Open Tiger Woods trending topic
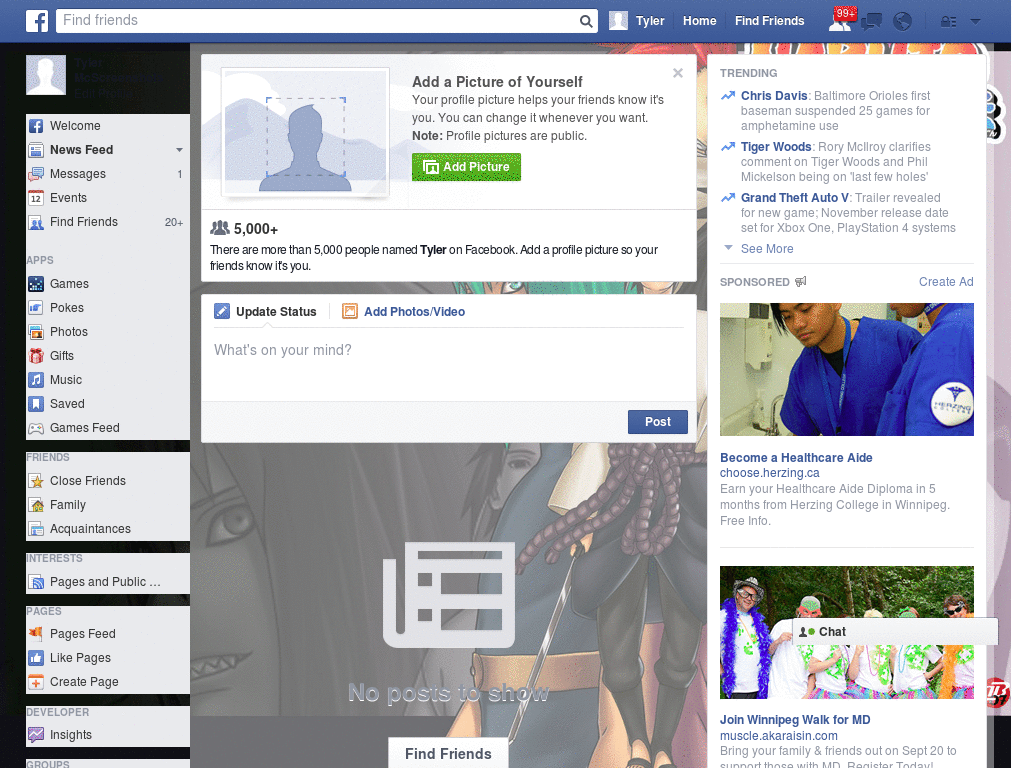 [776, 147]
